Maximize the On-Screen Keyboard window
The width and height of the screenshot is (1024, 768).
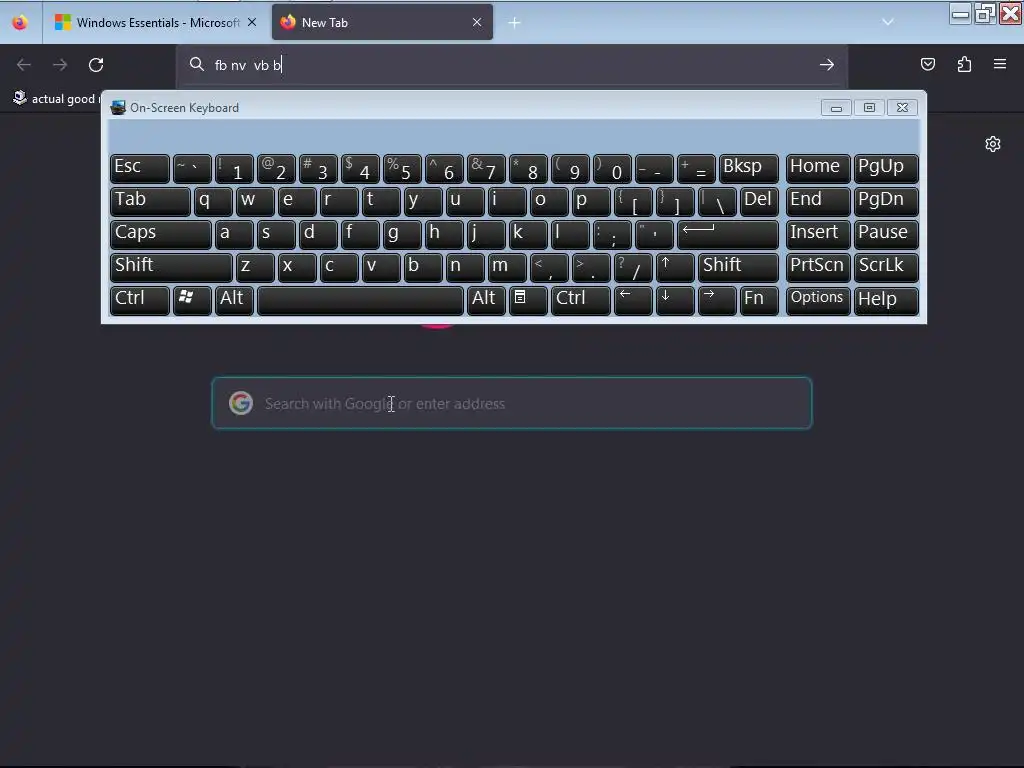pos(869,108)
